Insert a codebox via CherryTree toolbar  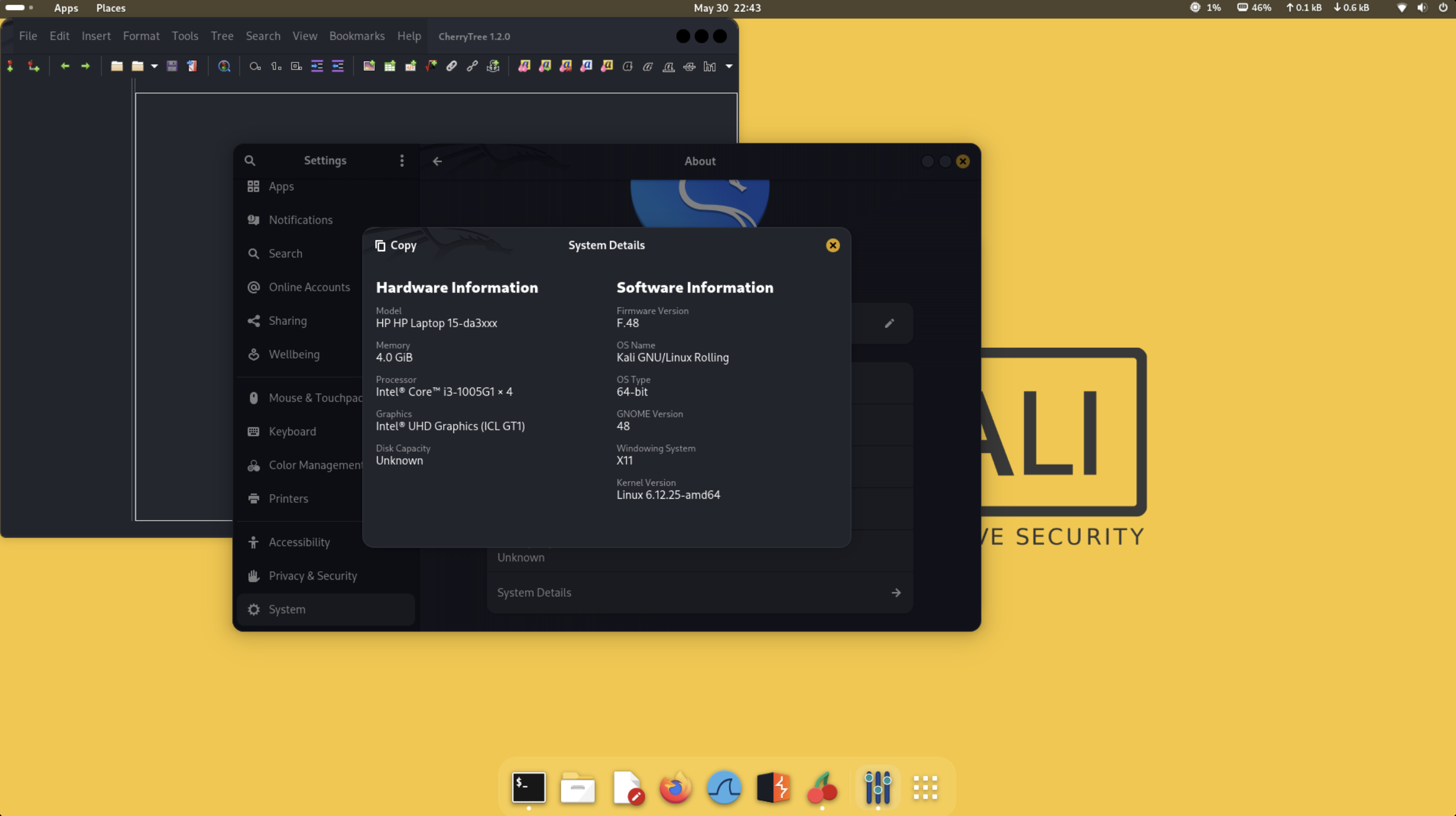411,66
